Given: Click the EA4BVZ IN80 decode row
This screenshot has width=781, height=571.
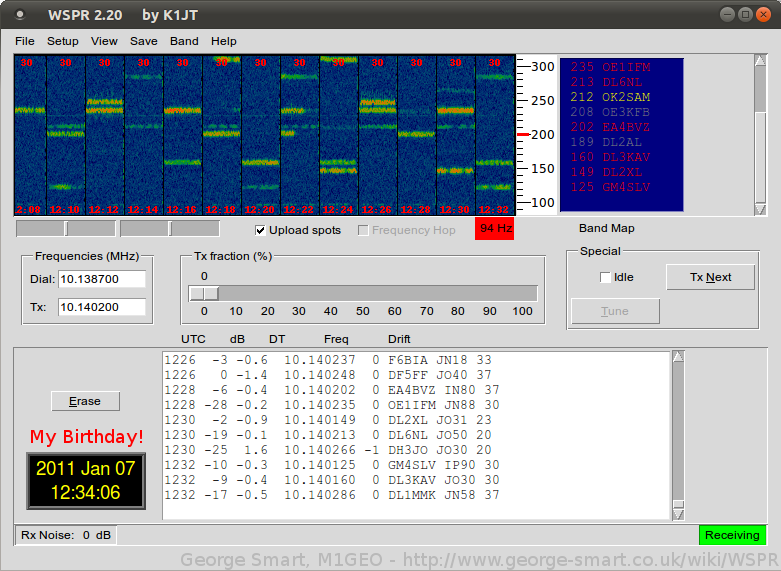Looking at the screenshot, I should 332,390.
